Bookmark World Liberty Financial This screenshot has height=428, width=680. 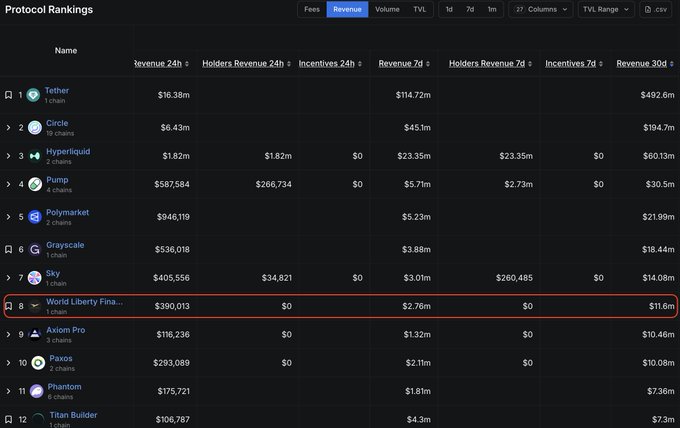(x=8, y=306)
